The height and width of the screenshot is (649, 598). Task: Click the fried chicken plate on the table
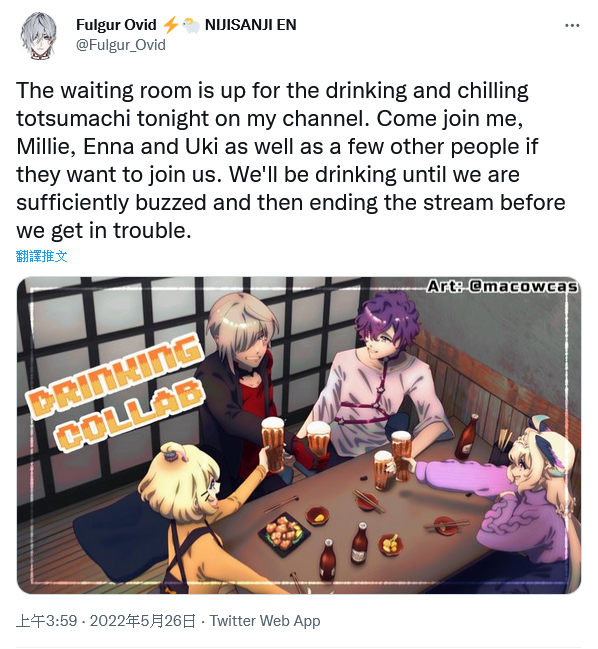pyautogui.click(x=284, y=534)
